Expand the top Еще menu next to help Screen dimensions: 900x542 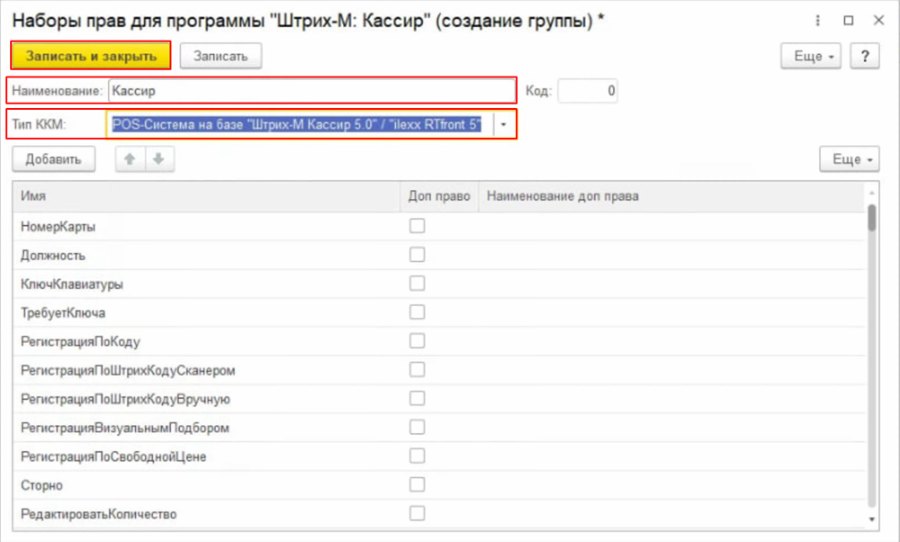(x=810, y=56)
